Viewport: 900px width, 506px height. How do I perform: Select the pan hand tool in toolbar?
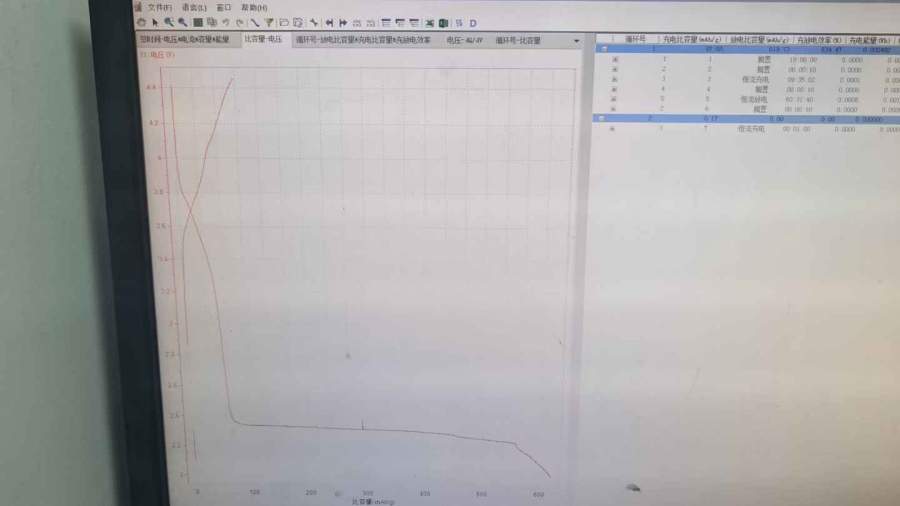[141, 22]
